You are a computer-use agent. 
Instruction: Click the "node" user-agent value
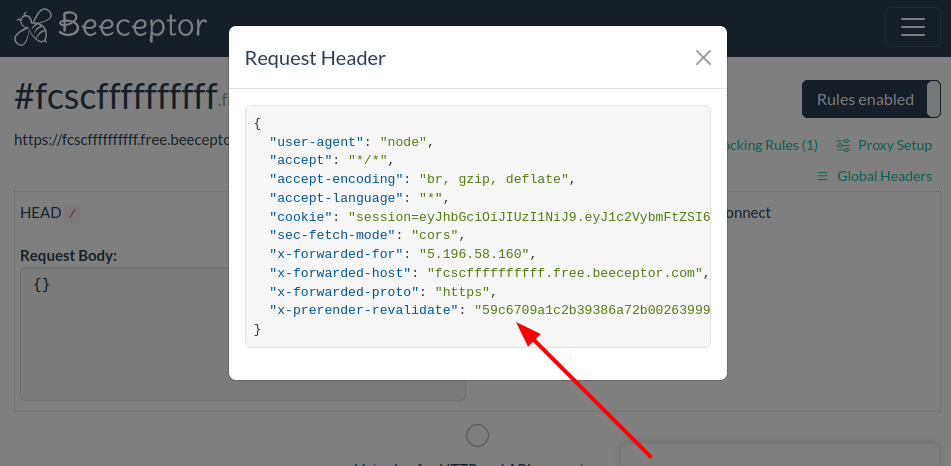403,142
